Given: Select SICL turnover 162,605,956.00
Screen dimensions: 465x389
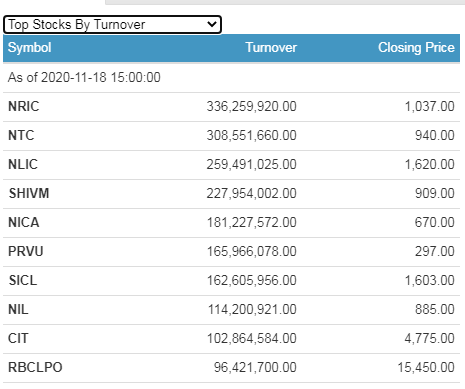Looking at the screenshot, I should click(x=252, y=281).
